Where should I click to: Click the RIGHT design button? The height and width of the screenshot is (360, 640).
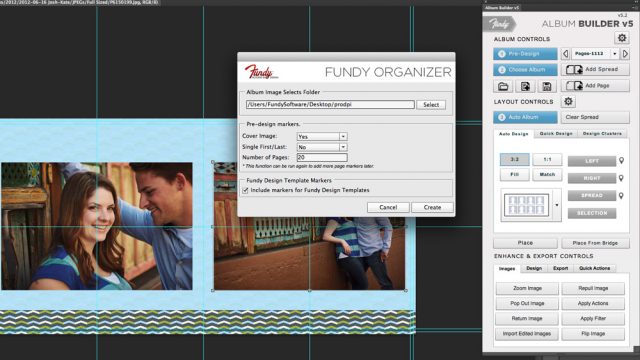coord(592,178)
